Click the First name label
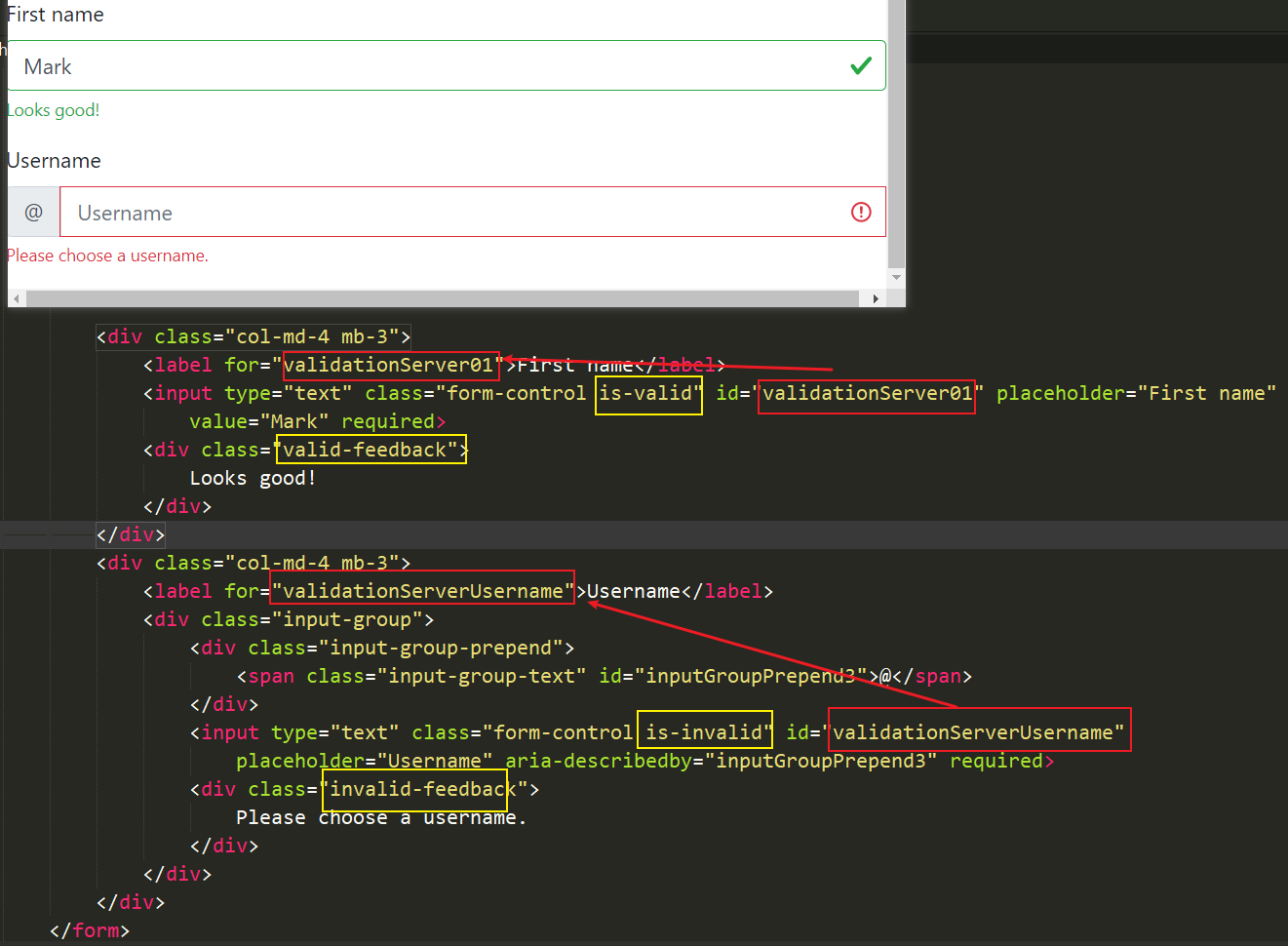 tap(55, 15)
